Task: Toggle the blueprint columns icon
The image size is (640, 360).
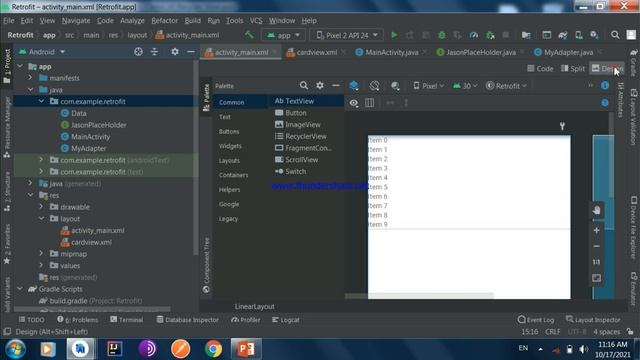Action: [x=369, y=103]
